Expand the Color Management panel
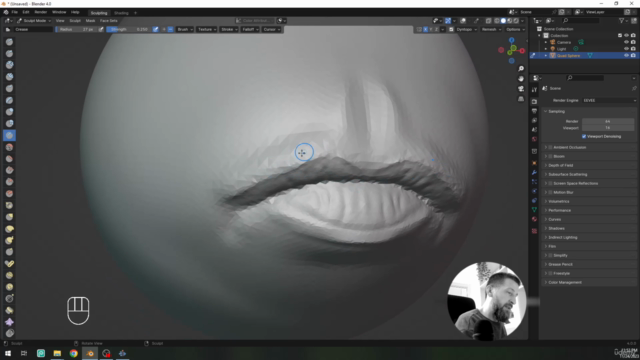The image size is (640, 360). pos(564,282)
